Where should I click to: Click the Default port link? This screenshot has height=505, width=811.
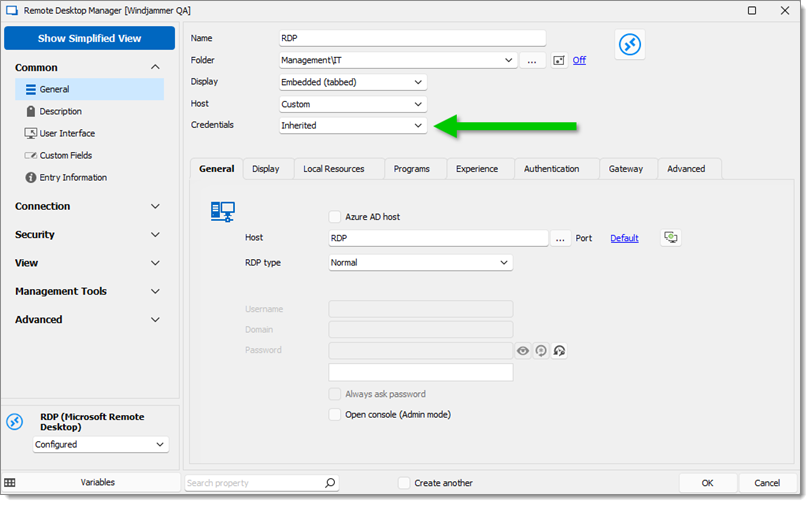tap(624, 239)
